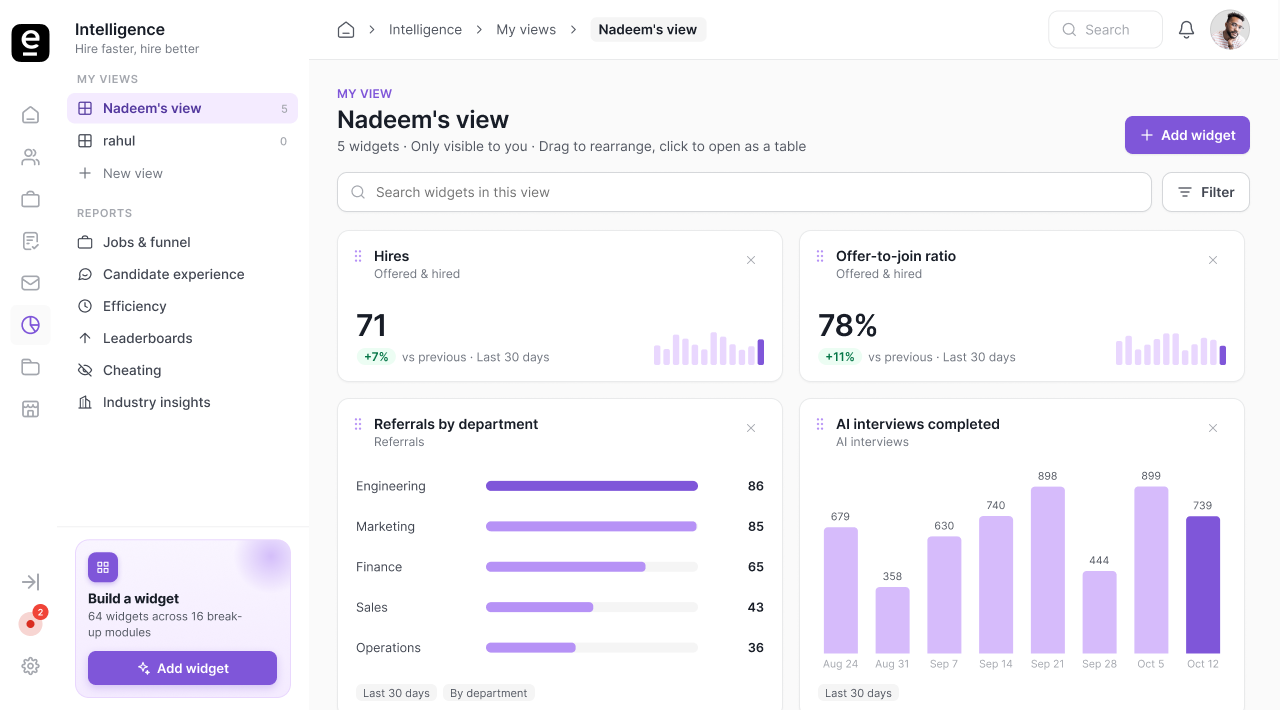This screenshot has height=710, width=1280.
Task: Open the storefront icon in the rail
Action: pyautogui.click(x=30, y=409)
